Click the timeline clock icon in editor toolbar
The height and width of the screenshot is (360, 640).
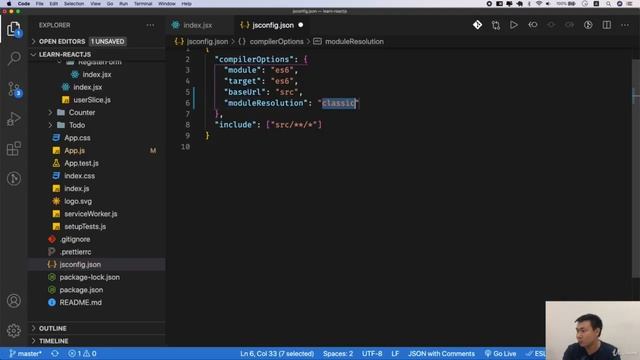pos(588,25)
